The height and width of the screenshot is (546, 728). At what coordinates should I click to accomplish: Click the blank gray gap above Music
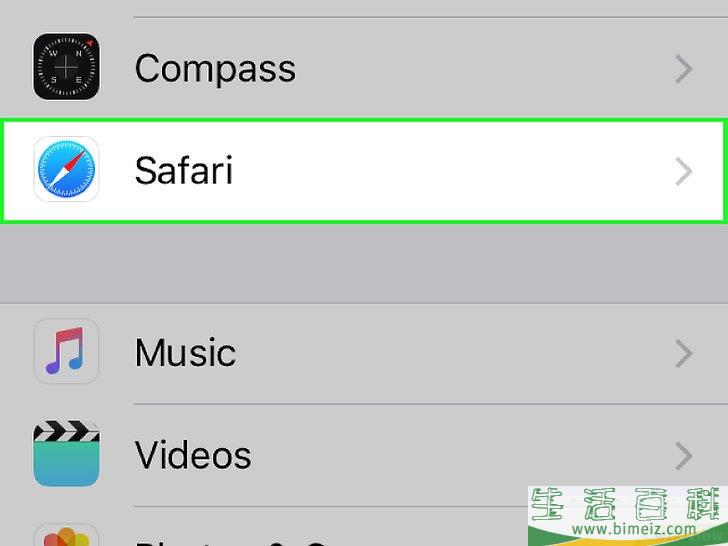coord(364,263)
